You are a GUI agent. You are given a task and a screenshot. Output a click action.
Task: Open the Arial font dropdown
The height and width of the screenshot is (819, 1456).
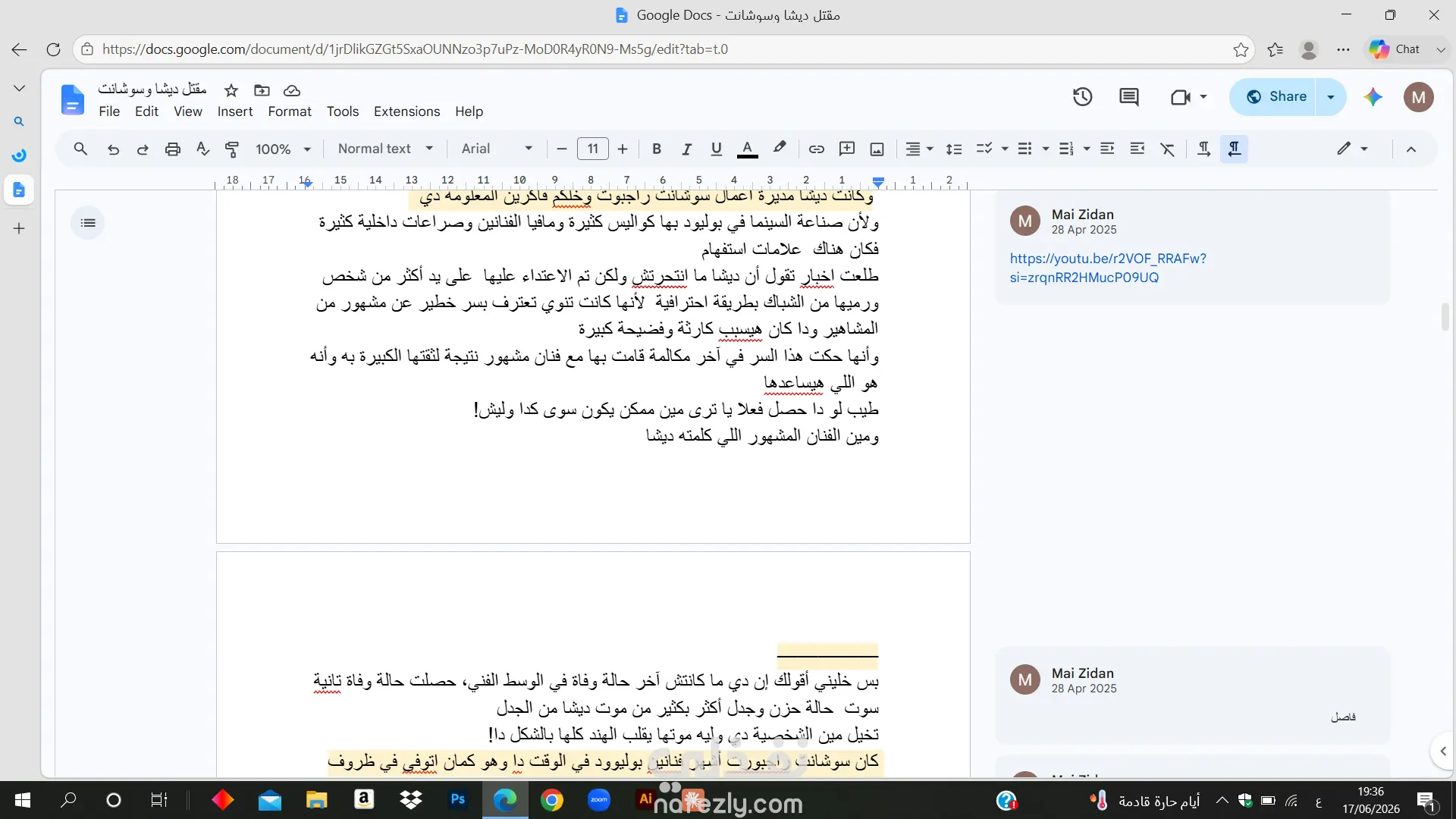pos(497,149)
